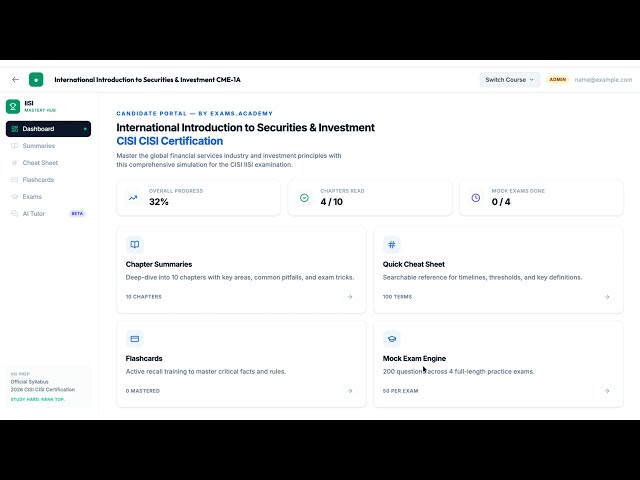The image size is (640, 480).
Task: Click the 0 MASTERED label
Action: pyautogui.click(x=143, y=391)
